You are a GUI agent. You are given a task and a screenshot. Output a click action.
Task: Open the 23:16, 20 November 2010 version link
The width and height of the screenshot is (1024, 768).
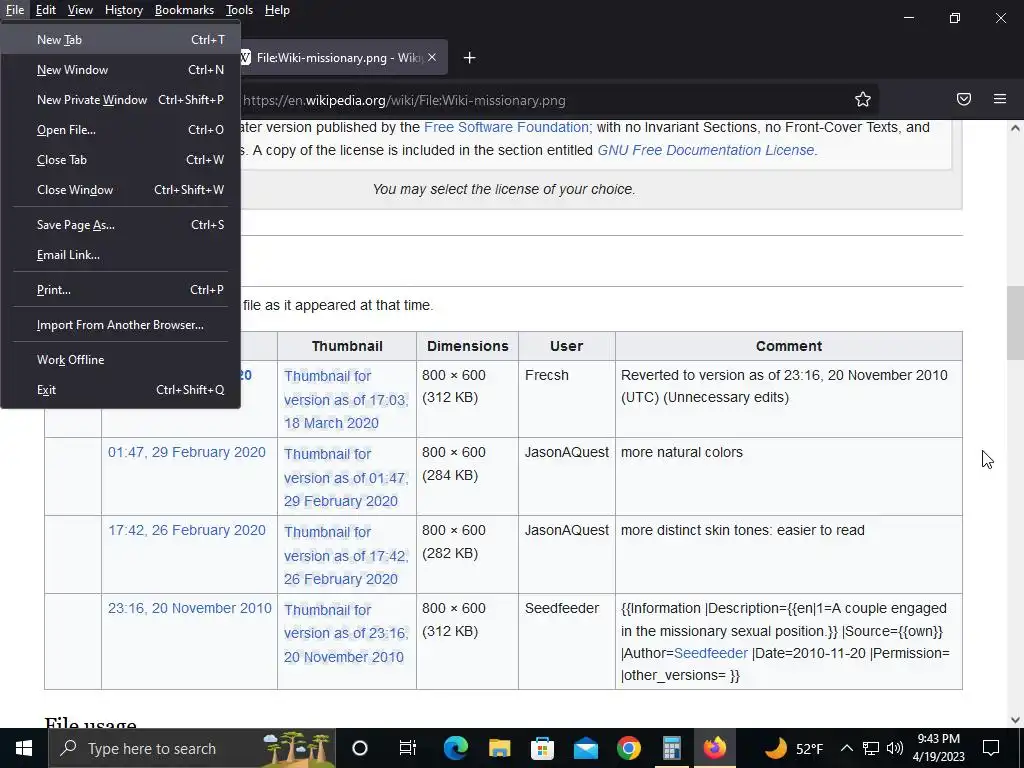(x=189, y=608)
